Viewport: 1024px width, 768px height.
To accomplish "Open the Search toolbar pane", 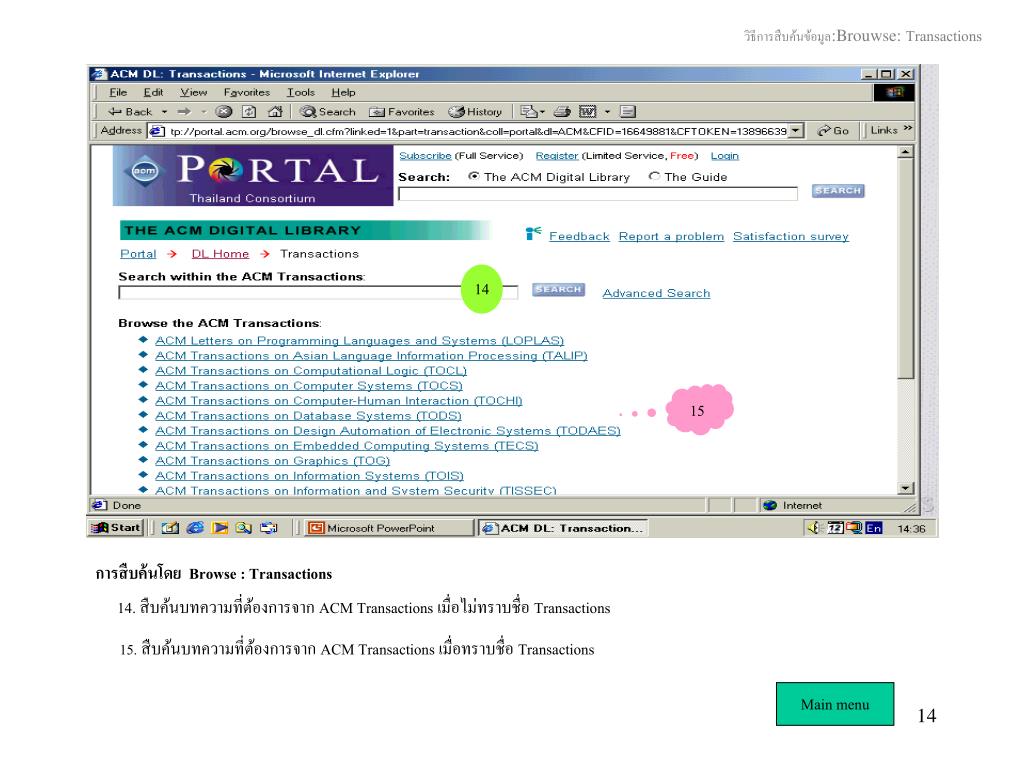I will 328,112.
